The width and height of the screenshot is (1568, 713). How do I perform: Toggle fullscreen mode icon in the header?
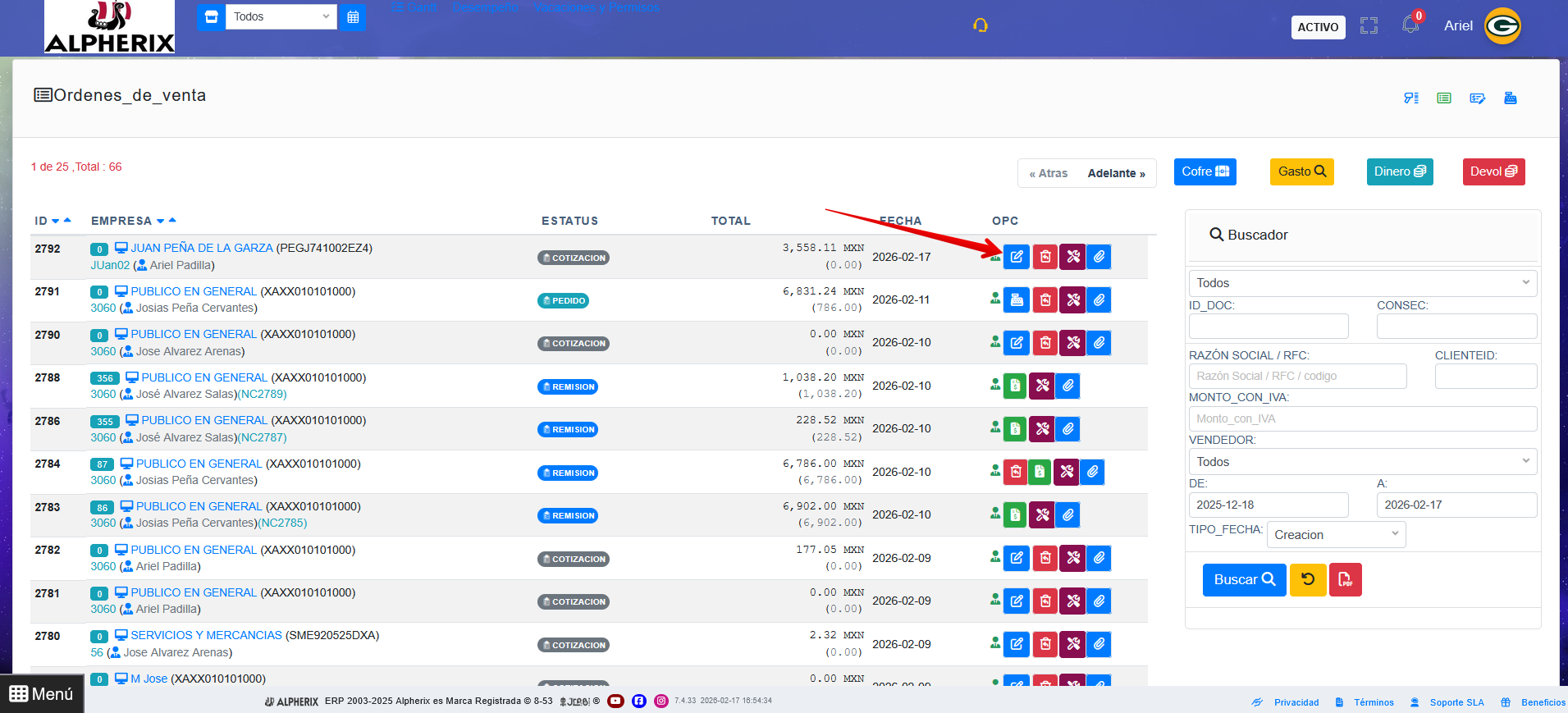pos(1369,26)
